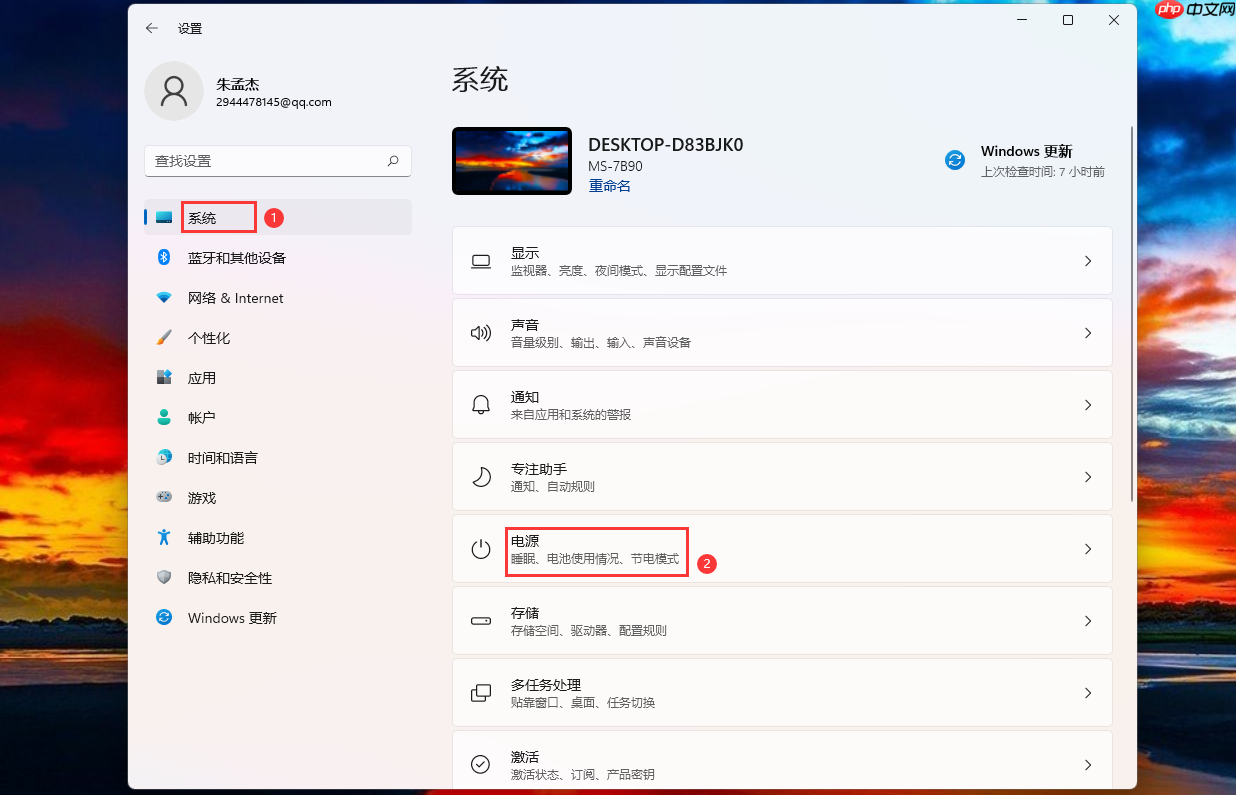Expand the 存储 row chevron
Image resolution: width=1236 pixels, height=795 pixels.
point(1088,620)
